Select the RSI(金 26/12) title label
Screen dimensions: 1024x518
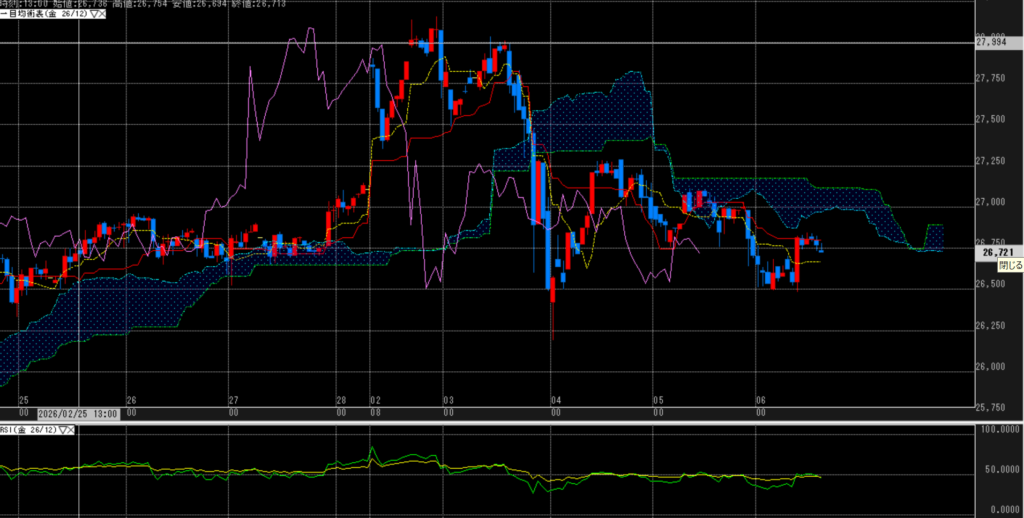[28, 430]
